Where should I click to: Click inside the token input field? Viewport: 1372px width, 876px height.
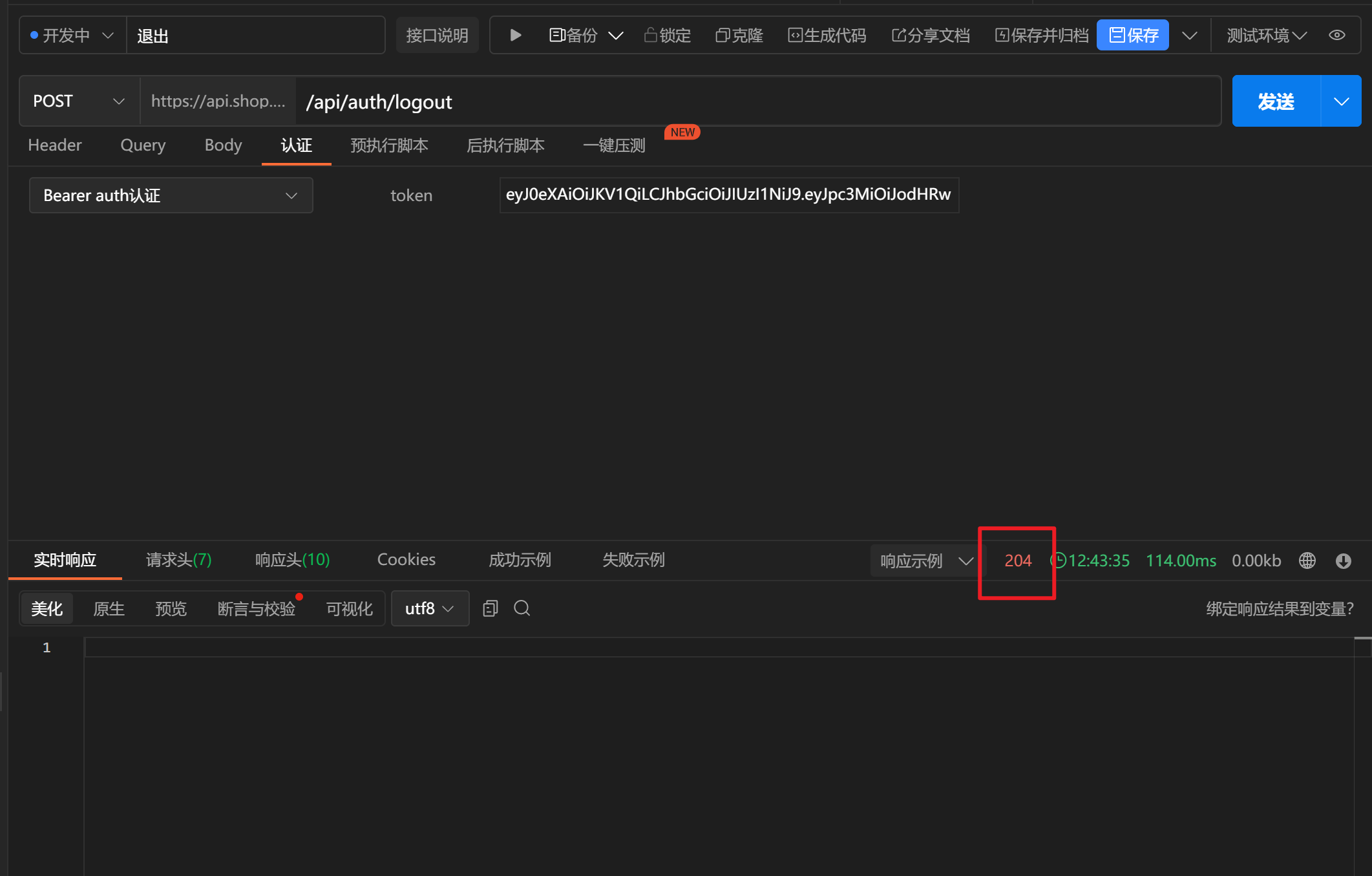coord(728,195)
